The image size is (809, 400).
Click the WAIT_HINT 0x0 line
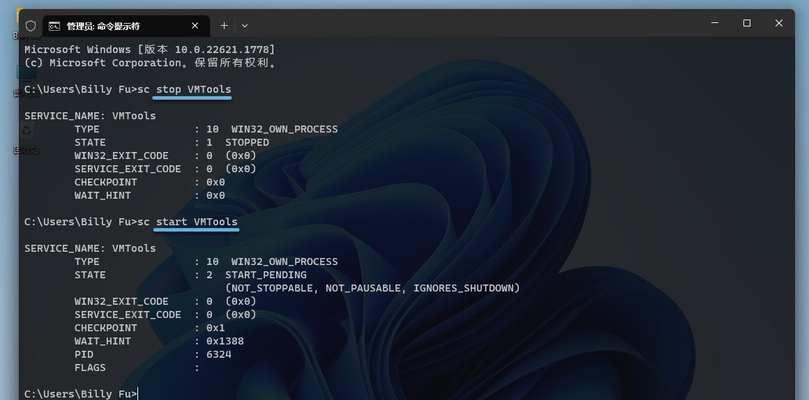150,196
